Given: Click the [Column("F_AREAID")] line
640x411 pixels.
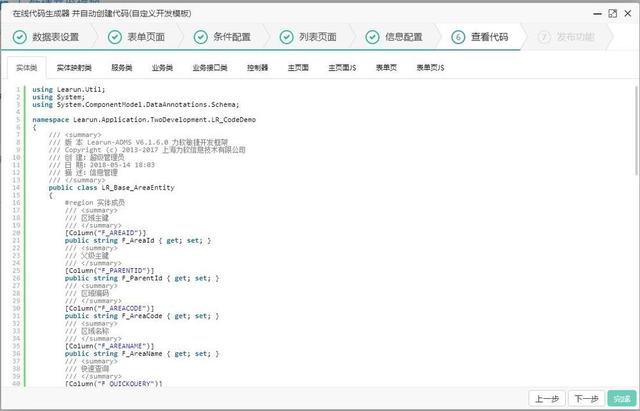Looking at the screenshot, I should (105, 233).
